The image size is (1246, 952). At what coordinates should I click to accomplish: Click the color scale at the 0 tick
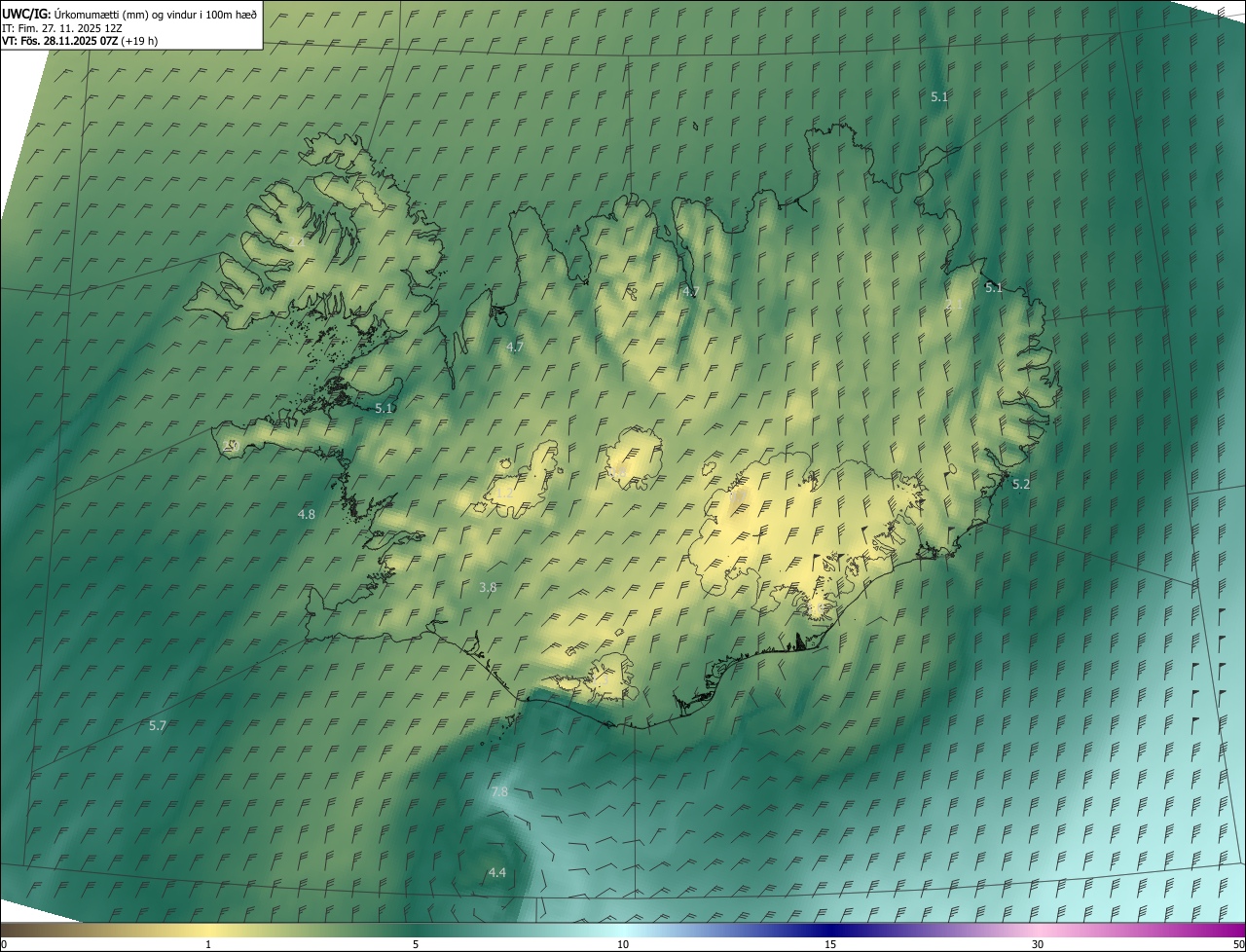[x=3, y=944]
